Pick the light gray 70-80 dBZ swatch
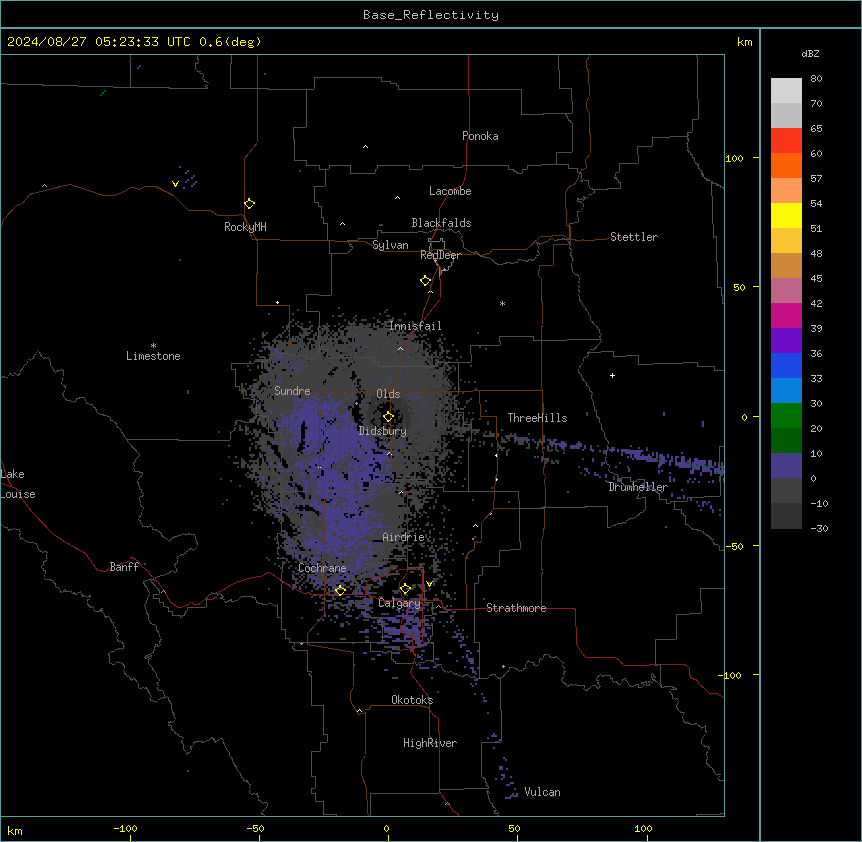Viewport: 862px width, 842px height. pyautogui.click(x=786, y=91)
